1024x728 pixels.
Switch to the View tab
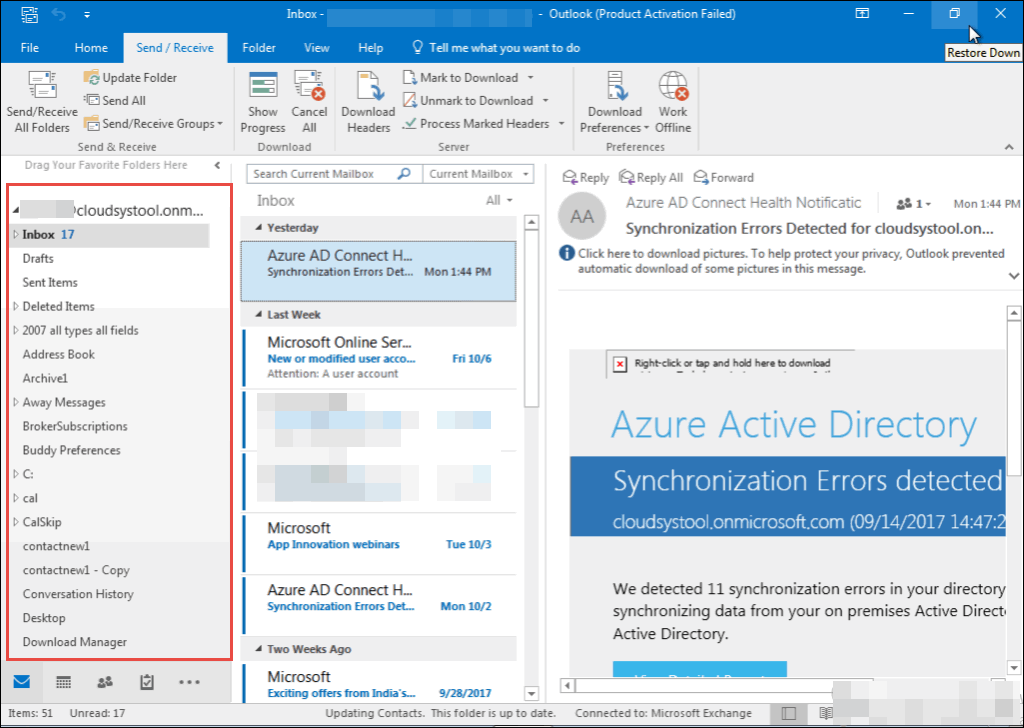[x=317, y=48]
